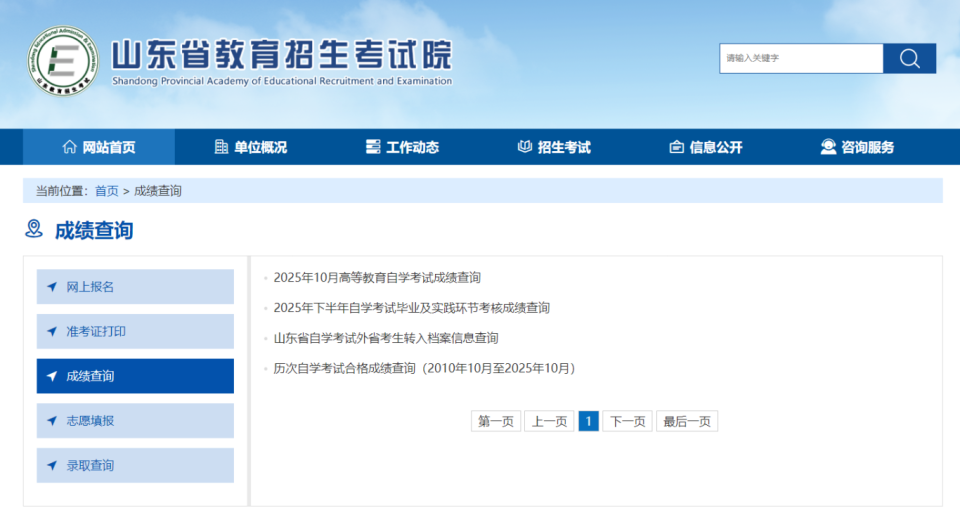This screenshot has width=960, height=515.
Task: Click the 山东省教育招生考试院 site title
Action: coord(282,55)
